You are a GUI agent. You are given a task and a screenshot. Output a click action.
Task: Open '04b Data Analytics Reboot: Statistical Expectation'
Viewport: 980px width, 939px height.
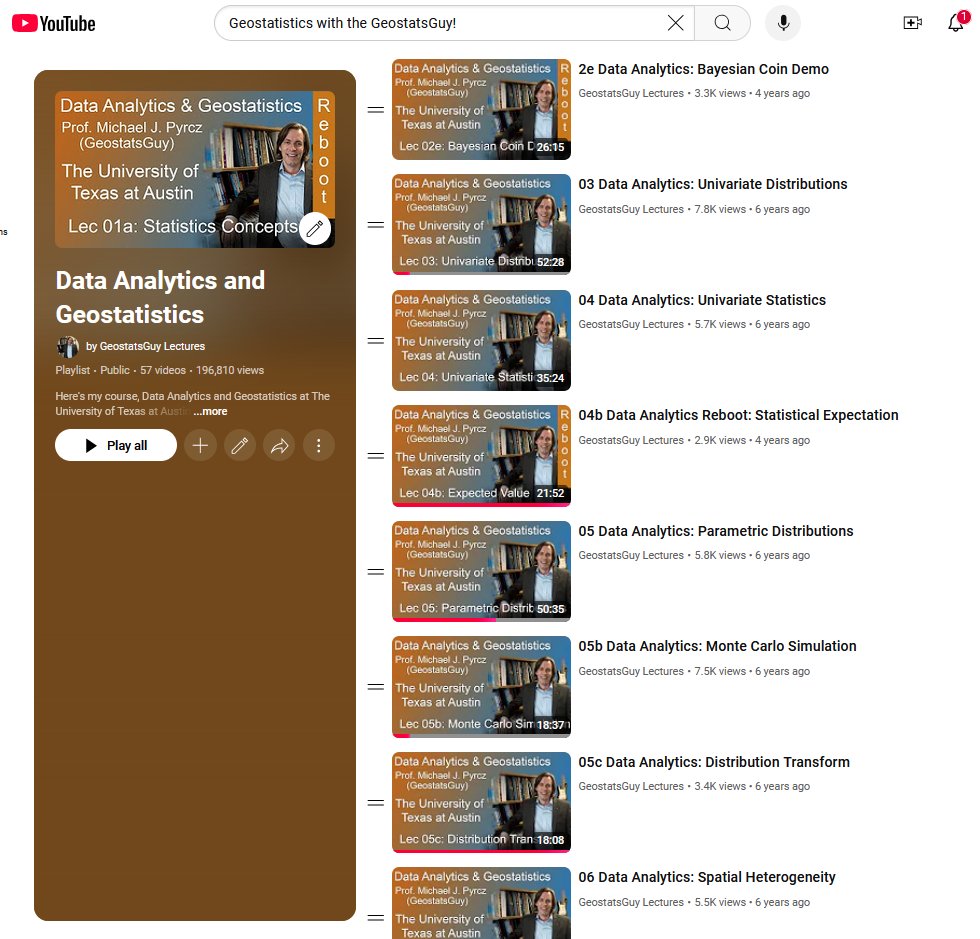coord(738,415)
